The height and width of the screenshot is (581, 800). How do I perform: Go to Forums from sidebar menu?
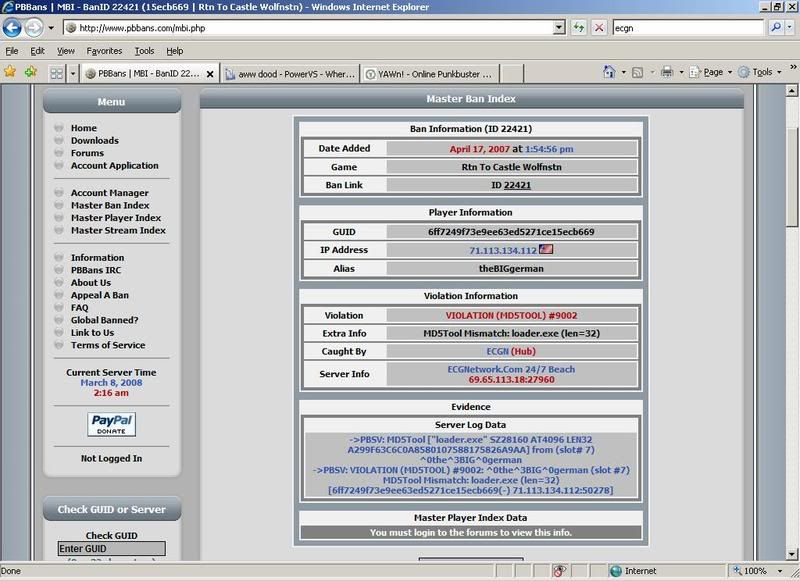87,153
